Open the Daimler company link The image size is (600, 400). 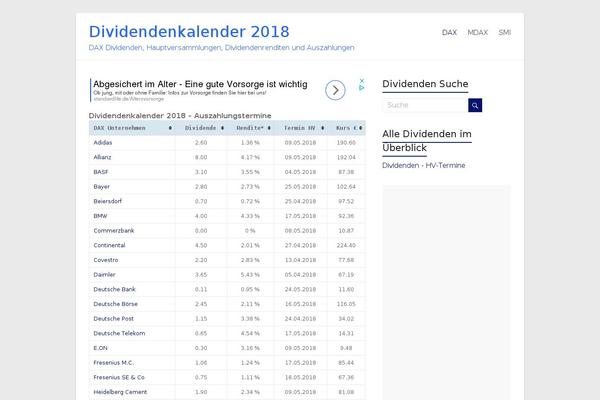pyautogui.click(x=104, y=274)
